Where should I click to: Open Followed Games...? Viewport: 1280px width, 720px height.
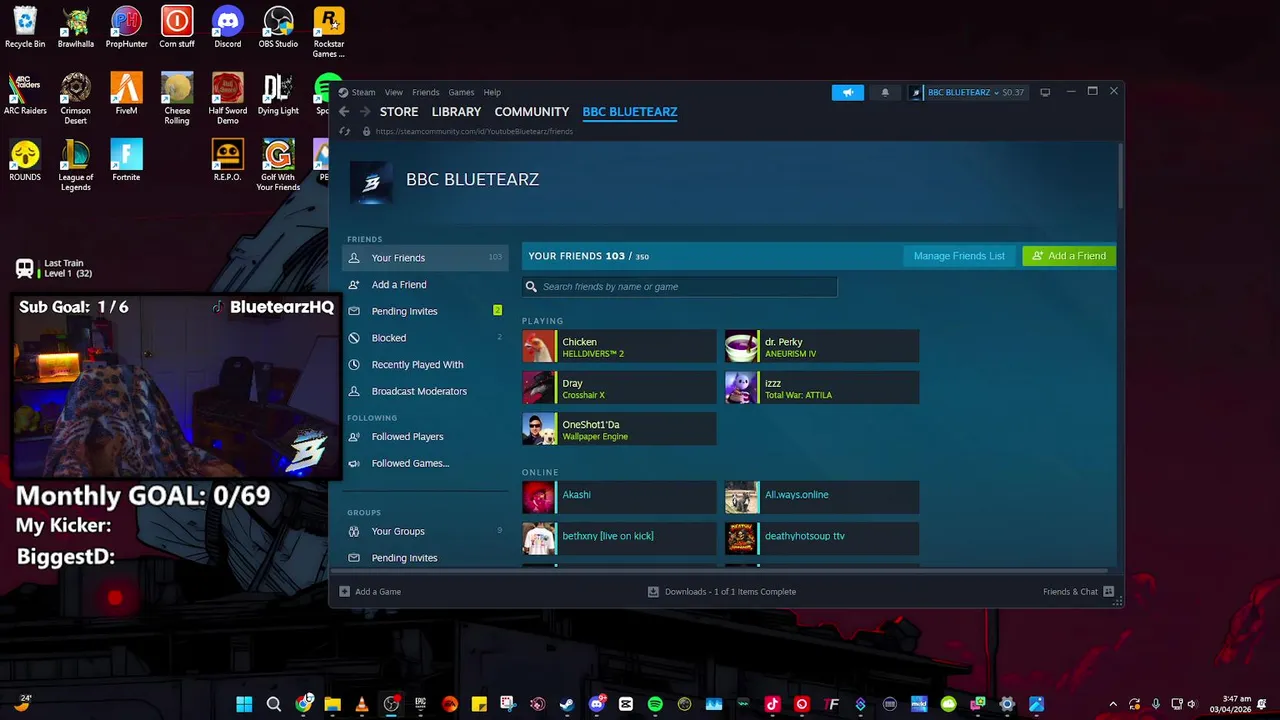tap(425, 463)
